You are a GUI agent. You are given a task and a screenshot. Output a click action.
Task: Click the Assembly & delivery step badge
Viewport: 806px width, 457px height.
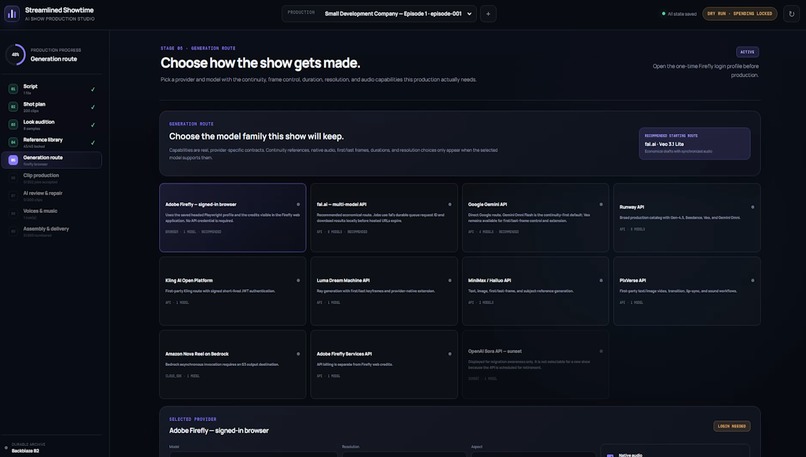coord(13,231)
